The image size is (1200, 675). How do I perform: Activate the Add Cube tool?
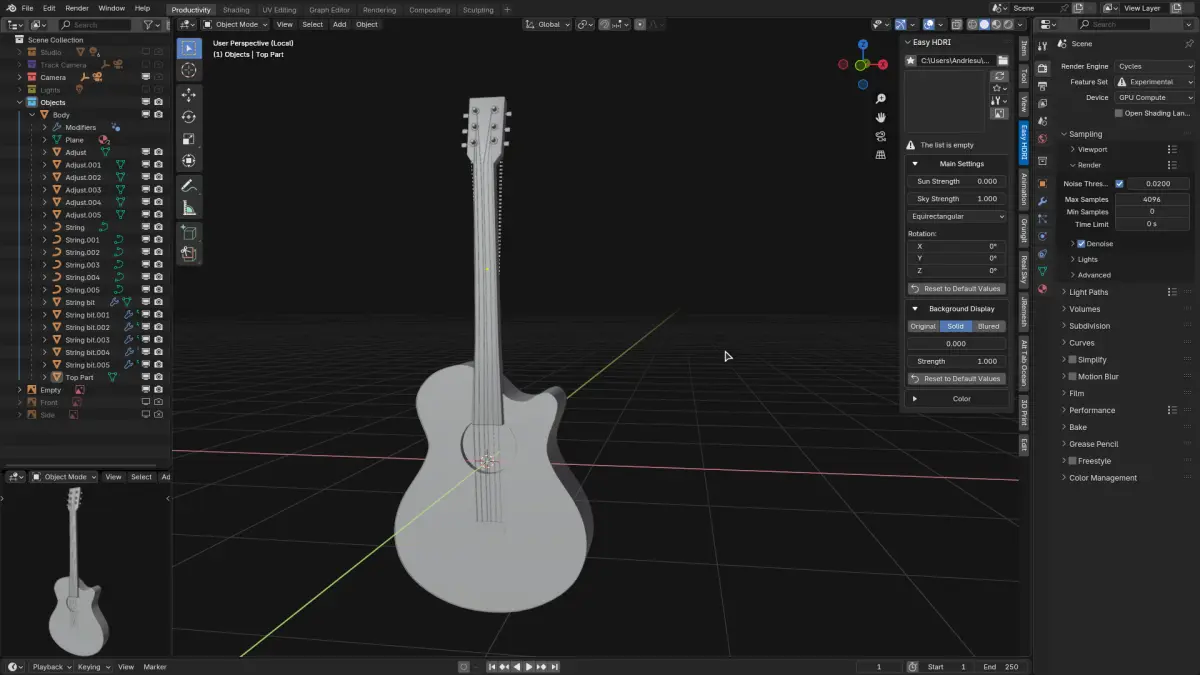tap(189, 233)
